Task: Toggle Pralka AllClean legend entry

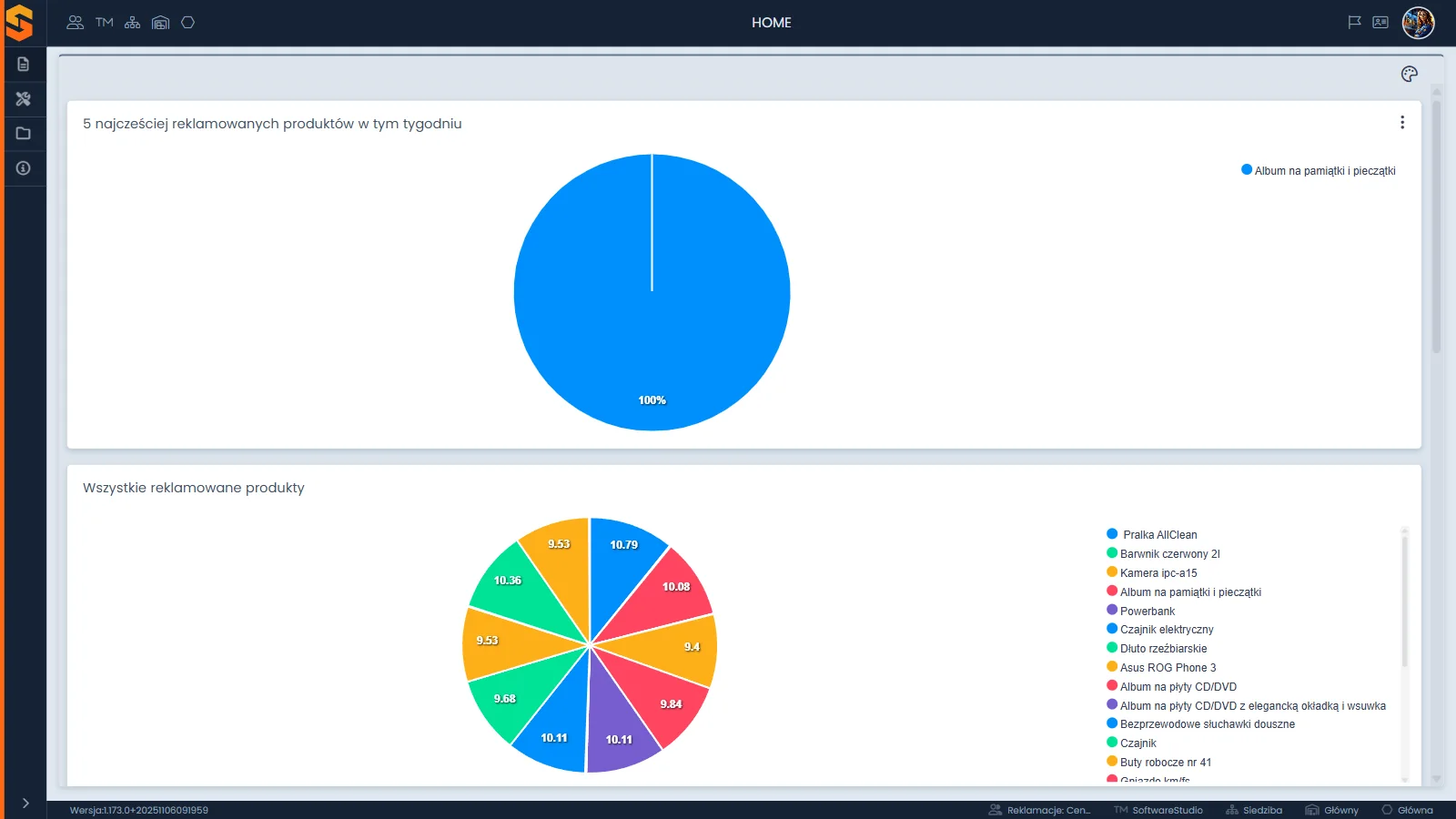Action: pos(1152,535)
